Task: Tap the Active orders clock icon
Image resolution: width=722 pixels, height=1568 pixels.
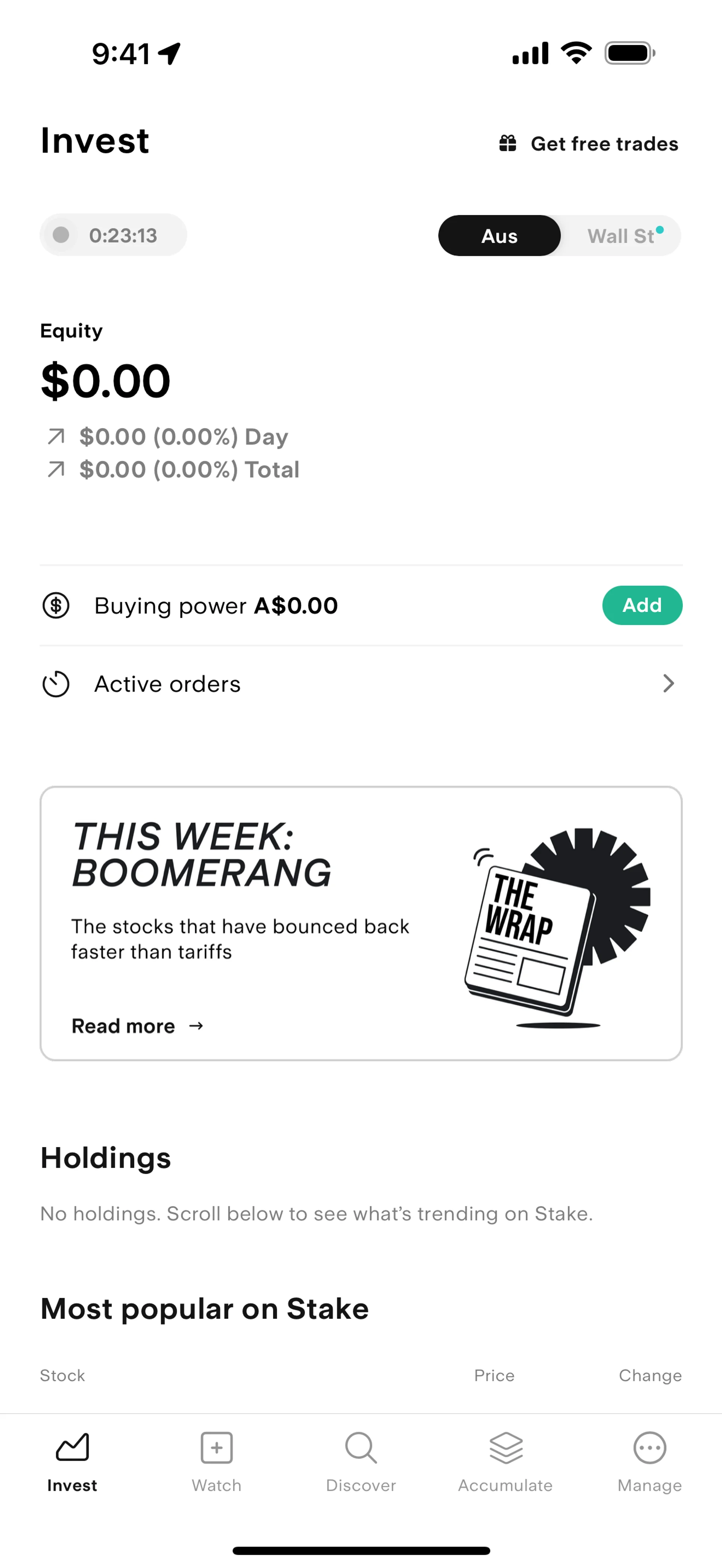Action: [x=56, y=684]
